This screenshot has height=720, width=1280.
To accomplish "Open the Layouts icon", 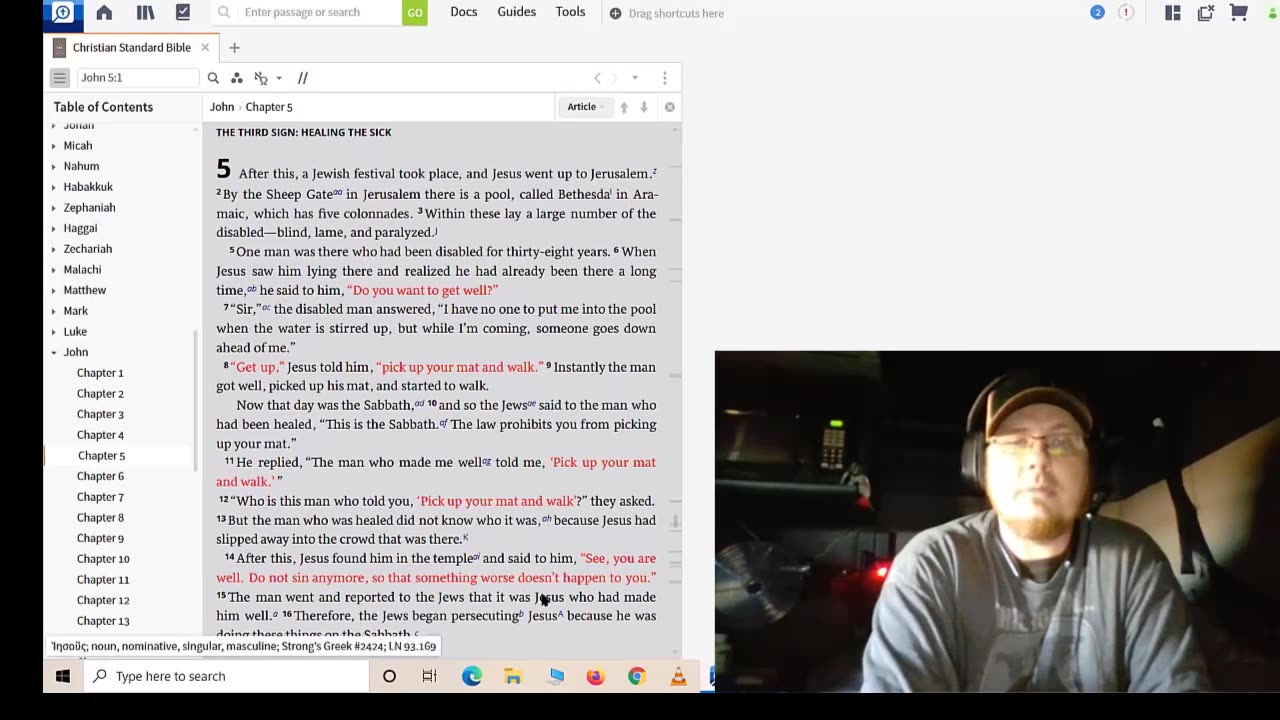I will tap(1173, 13).
